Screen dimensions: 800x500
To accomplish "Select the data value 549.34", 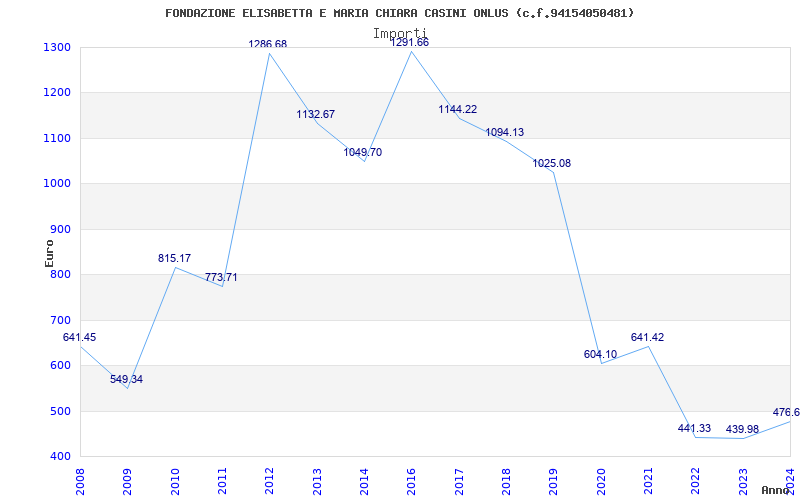I will click(x=127, y=379).
